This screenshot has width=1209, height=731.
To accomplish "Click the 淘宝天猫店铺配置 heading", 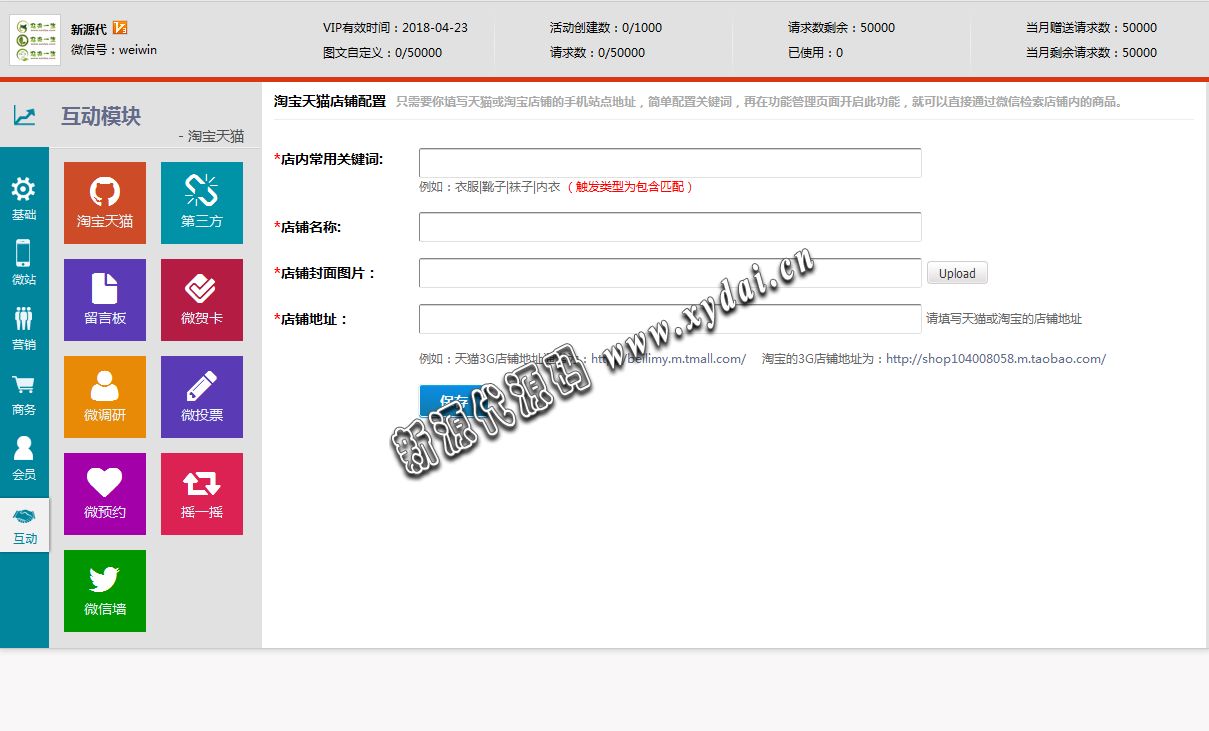I will tap(330, 101).
